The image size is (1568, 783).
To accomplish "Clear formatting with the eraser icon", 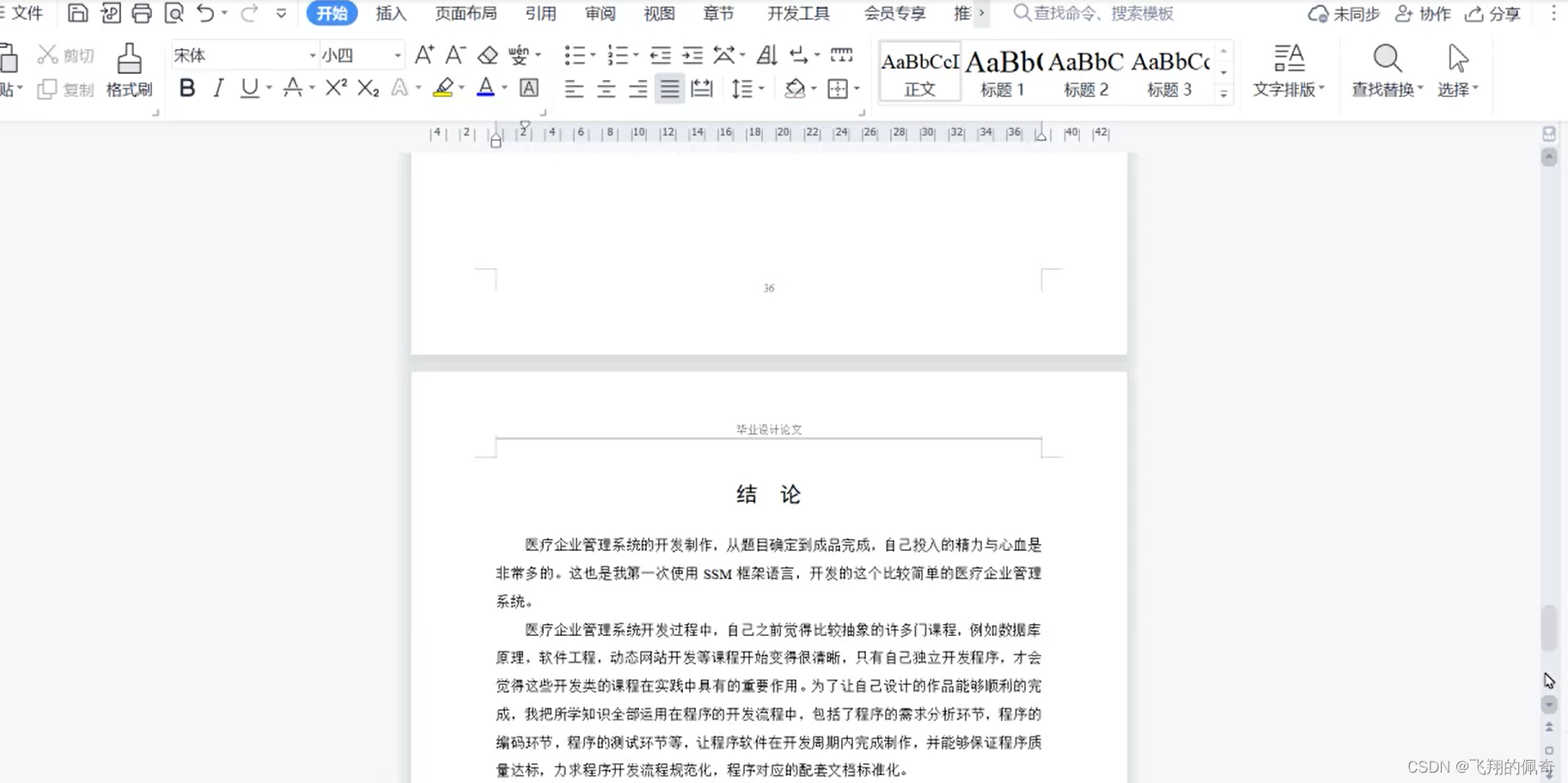I will pos(487,55).
